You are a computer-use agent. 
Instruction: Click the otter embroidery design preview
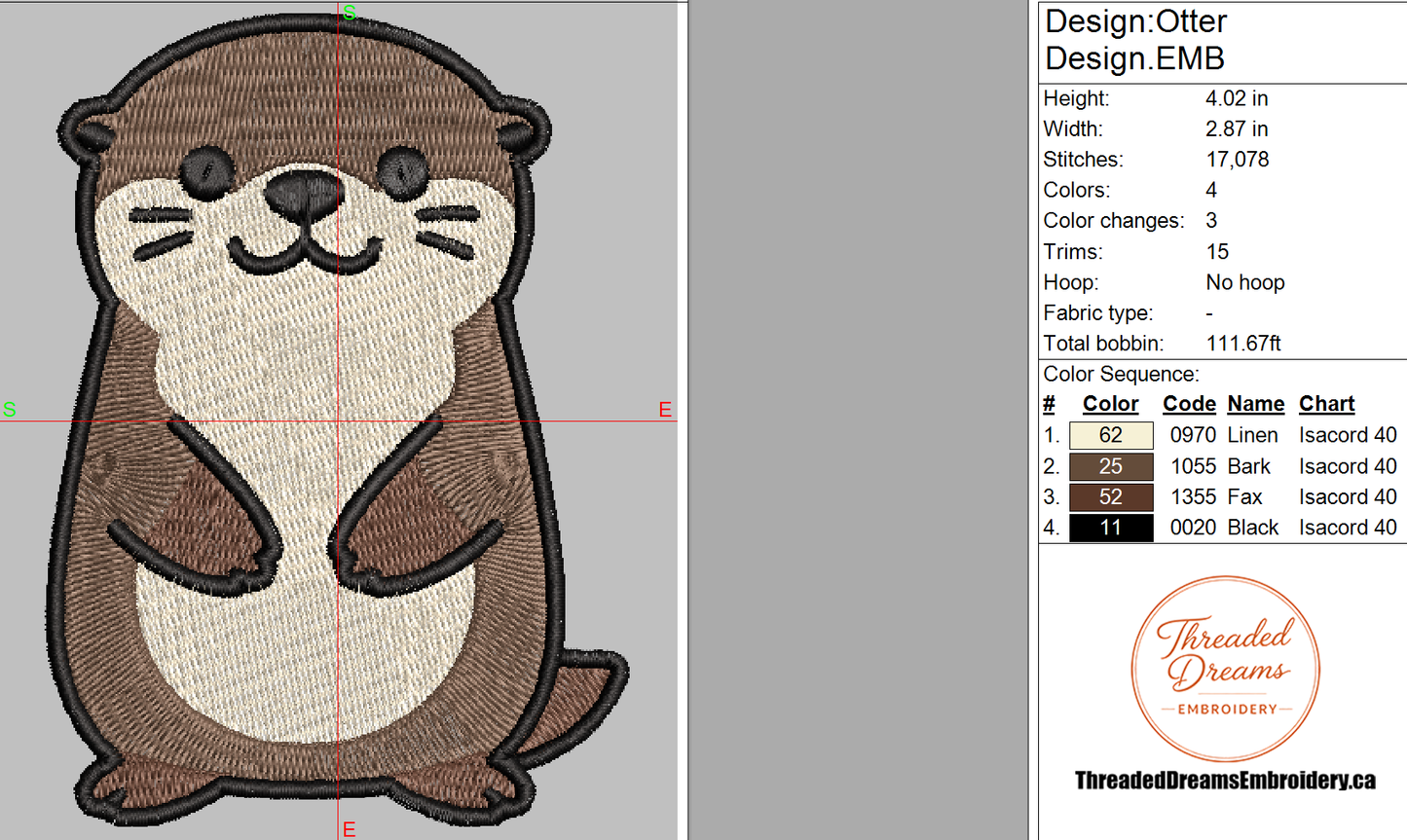tap(336, 421)
